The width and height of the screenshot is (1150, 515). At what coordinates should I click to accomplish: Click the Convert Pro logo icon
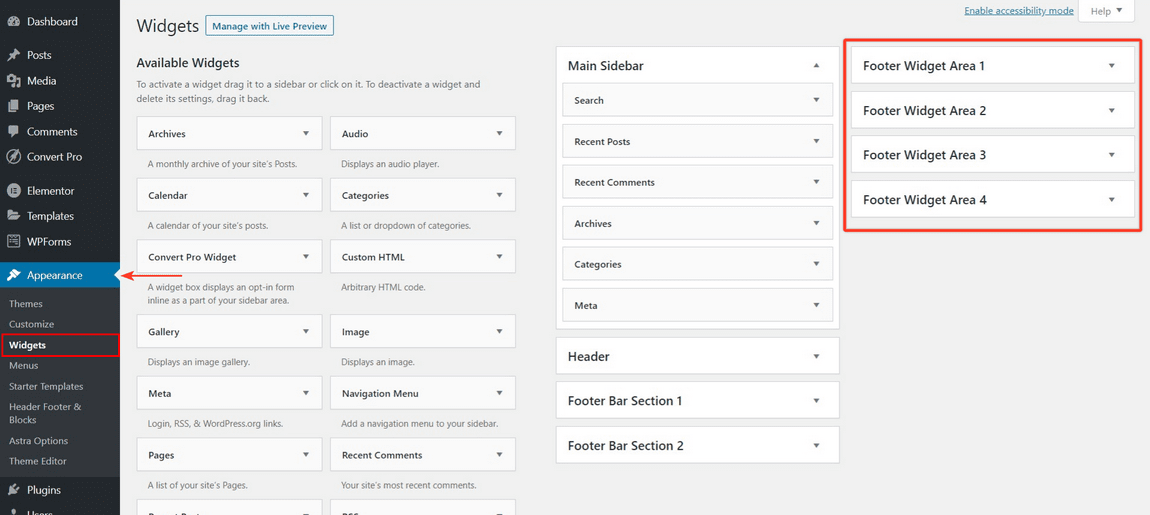click(13, 157)
